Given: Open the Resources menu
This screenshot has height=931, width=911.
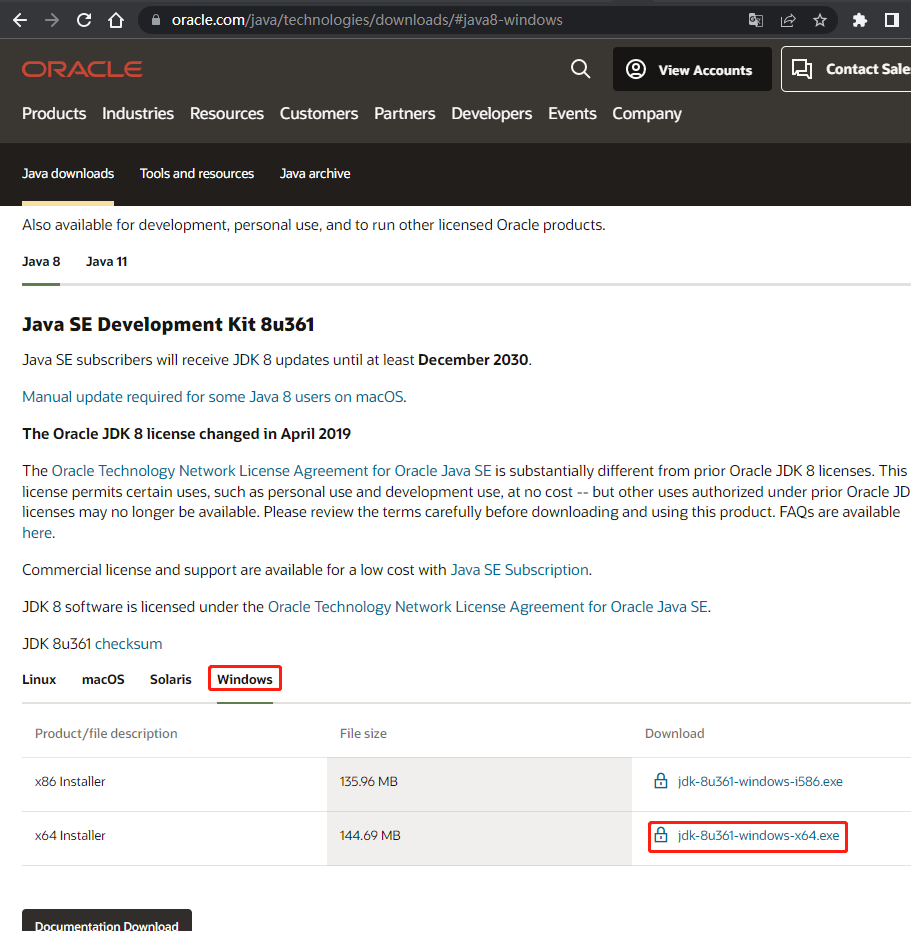Looking at the screenshot, I should (227, 113).
